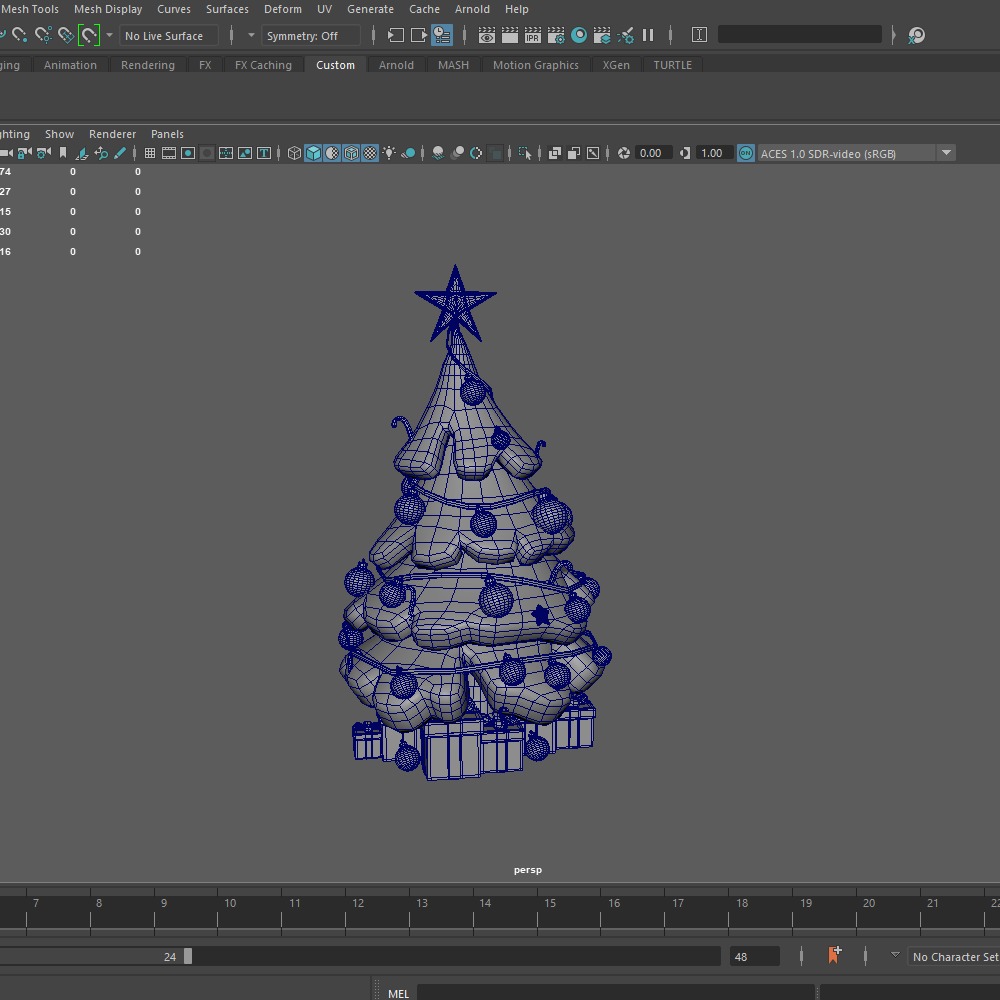Screen dimensions: 1000x1000
Task: Open the Deform menu
Action: 283,9
